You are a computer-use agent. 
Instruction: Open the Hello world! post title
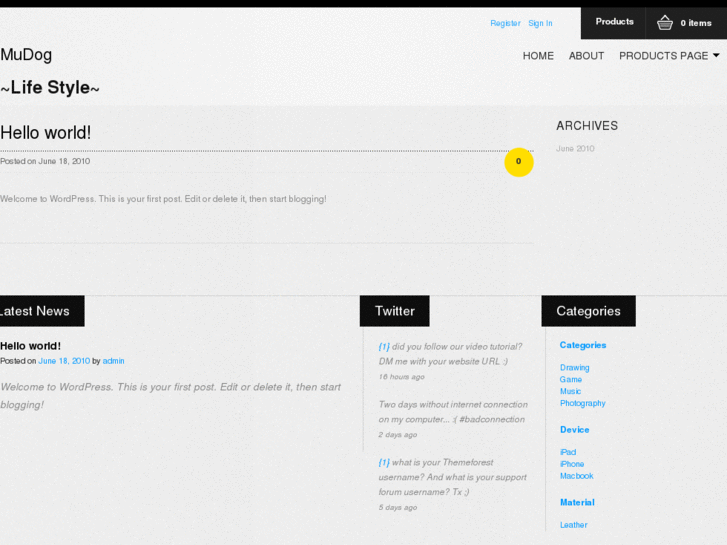[x=45, y=133]
